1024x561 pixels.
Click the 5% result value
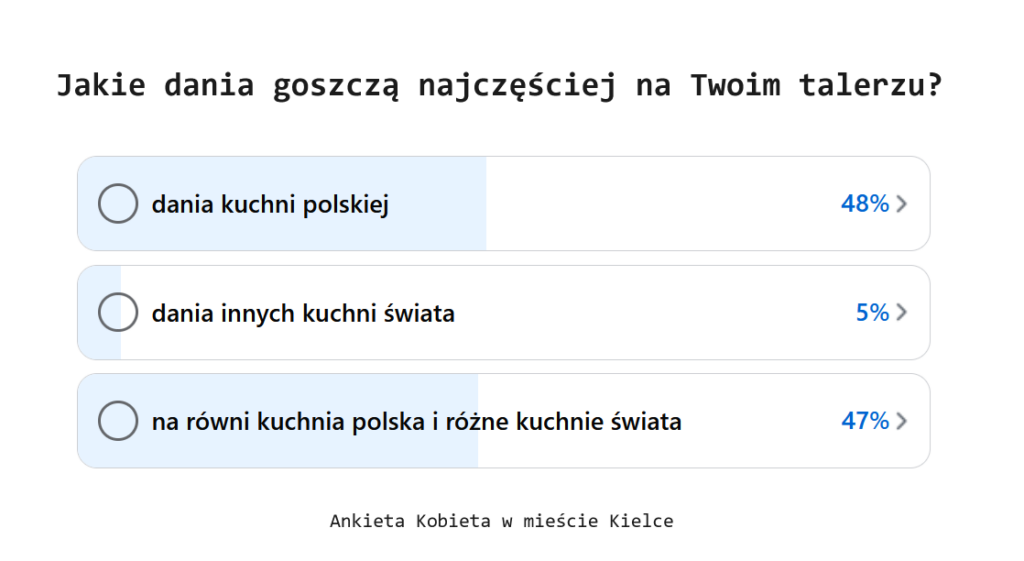[x=872, y=312]
